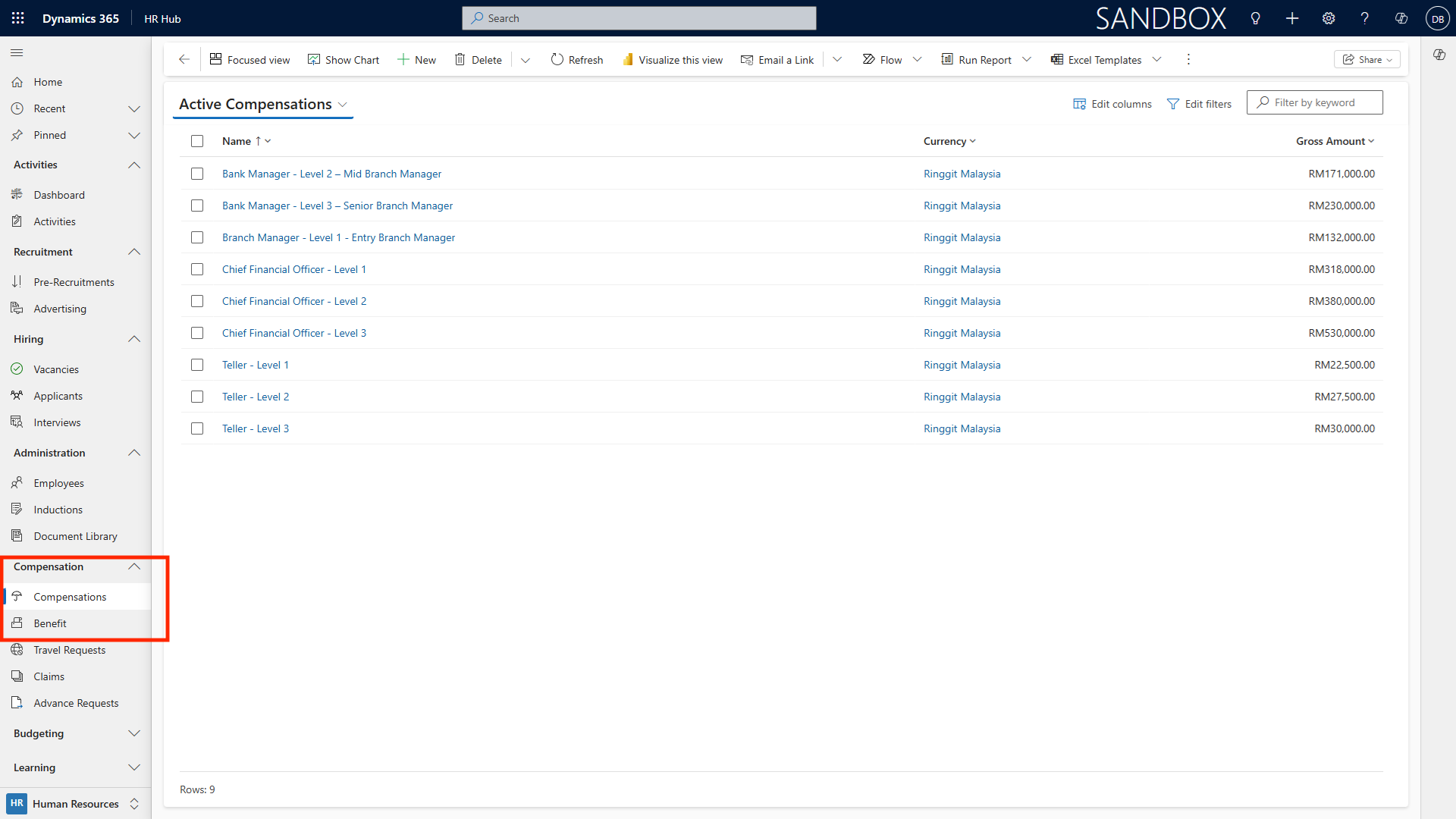Open the more commands vertical ellipsis
This screenshot has height=819, width=1456.
[x=1188, y=59]
